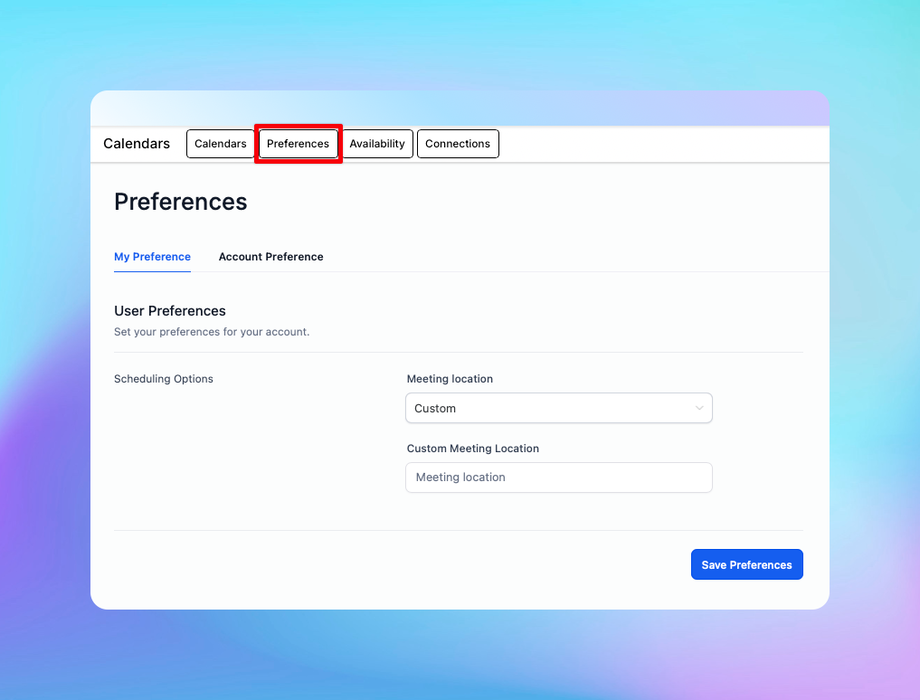Click the Calendars title in the header
Screen dimensions: 920x700
pyautogui.click(x=136, y=144)
